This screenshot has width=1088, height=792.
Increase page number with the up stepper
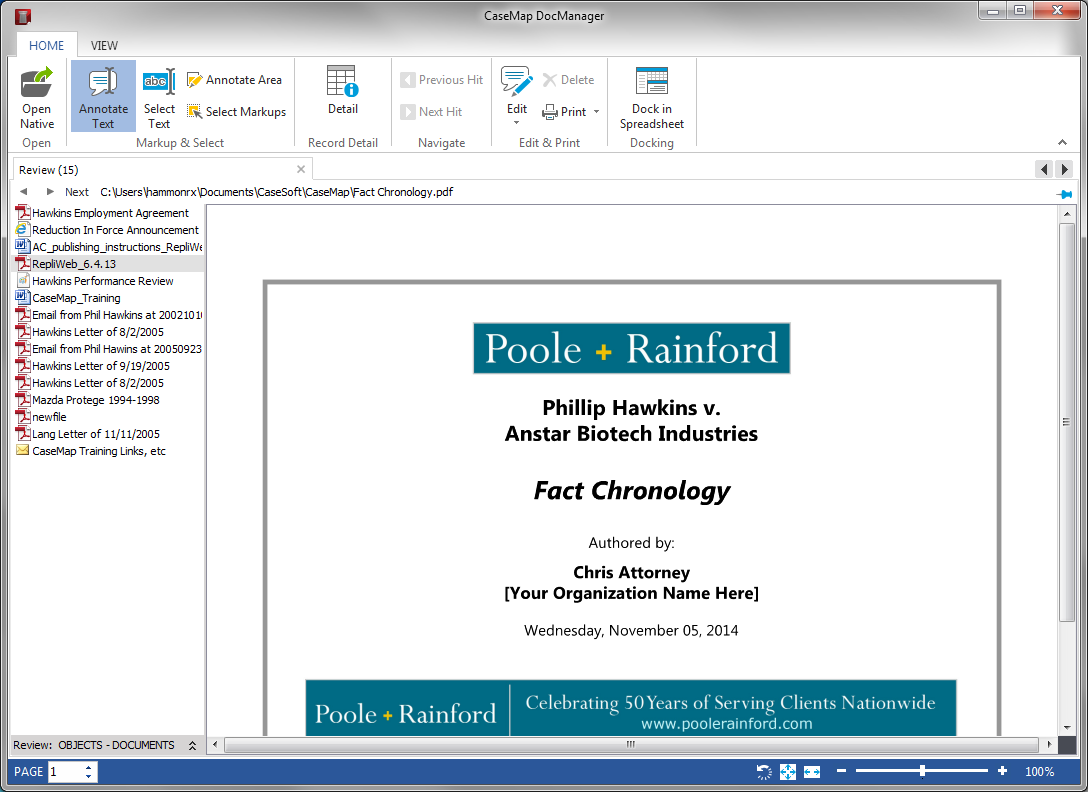(x=89, y=767)
